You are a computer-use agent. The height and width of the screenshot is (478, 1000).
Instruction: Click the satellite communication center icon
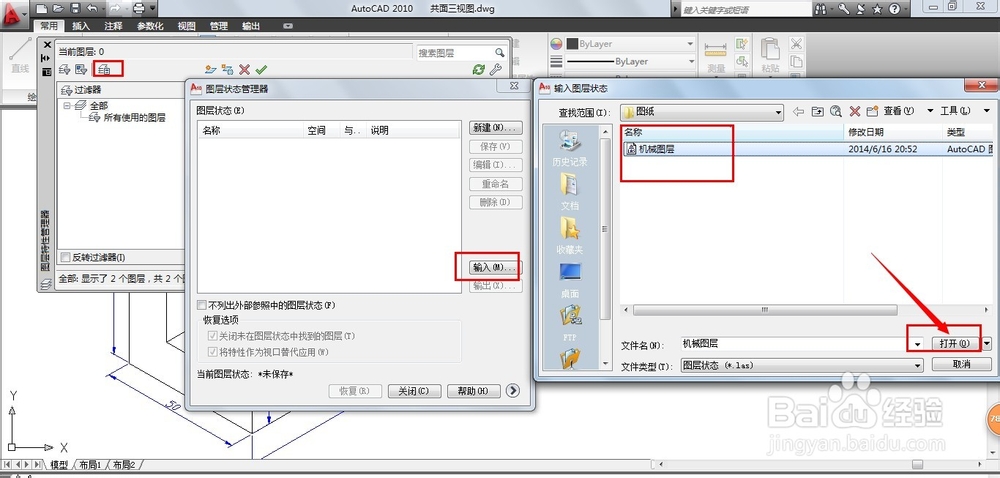(x=860, y=9)
